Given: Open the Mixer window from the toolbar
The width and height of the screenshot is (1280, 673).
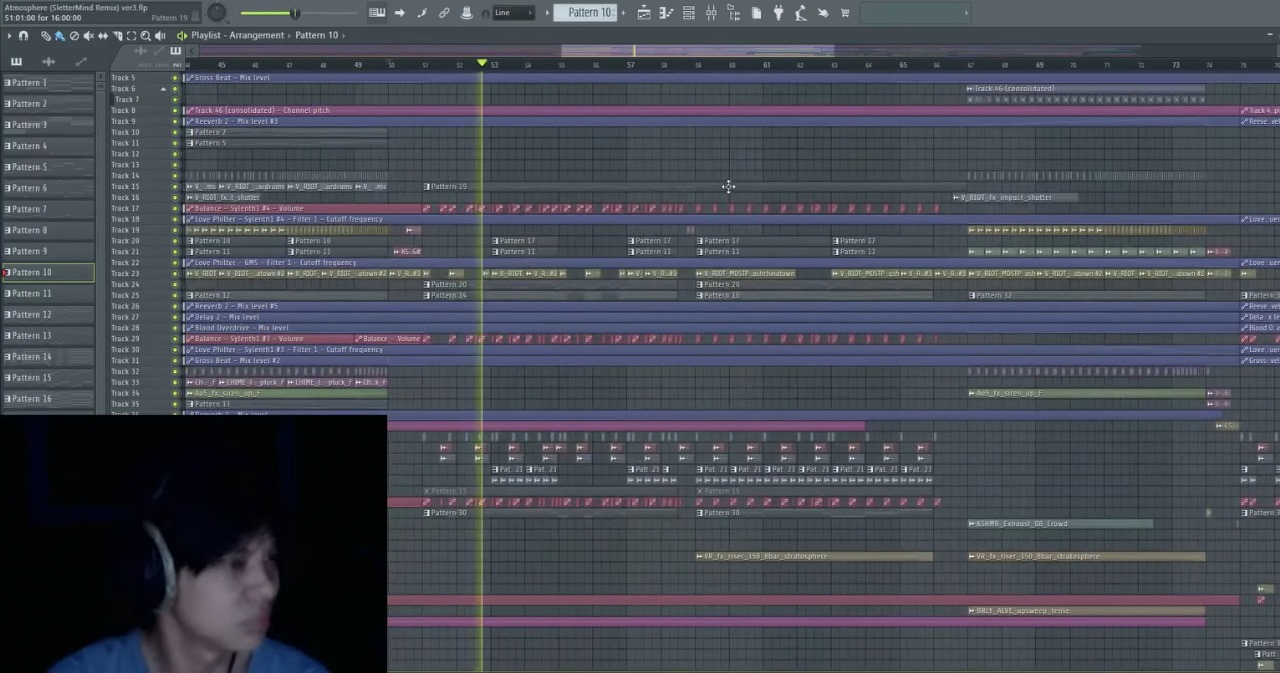Looking at the screenshot, I should (x=711, y=13).
